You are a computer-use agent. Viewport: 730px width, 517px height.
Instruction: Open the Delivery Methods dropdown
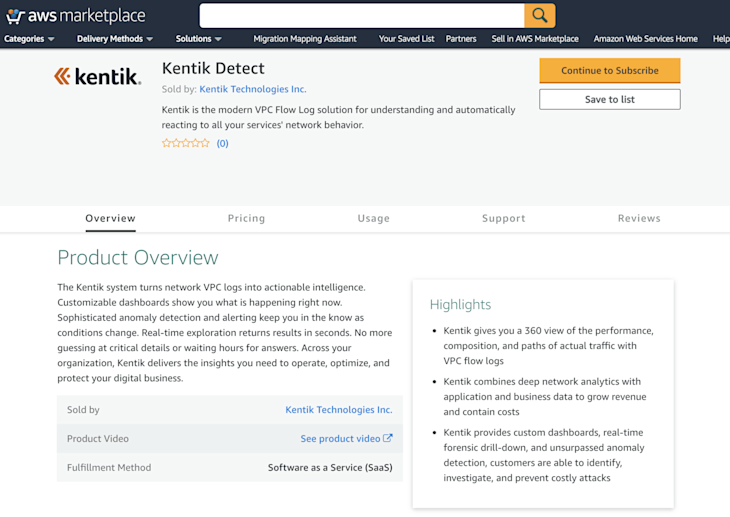[115, 39]
